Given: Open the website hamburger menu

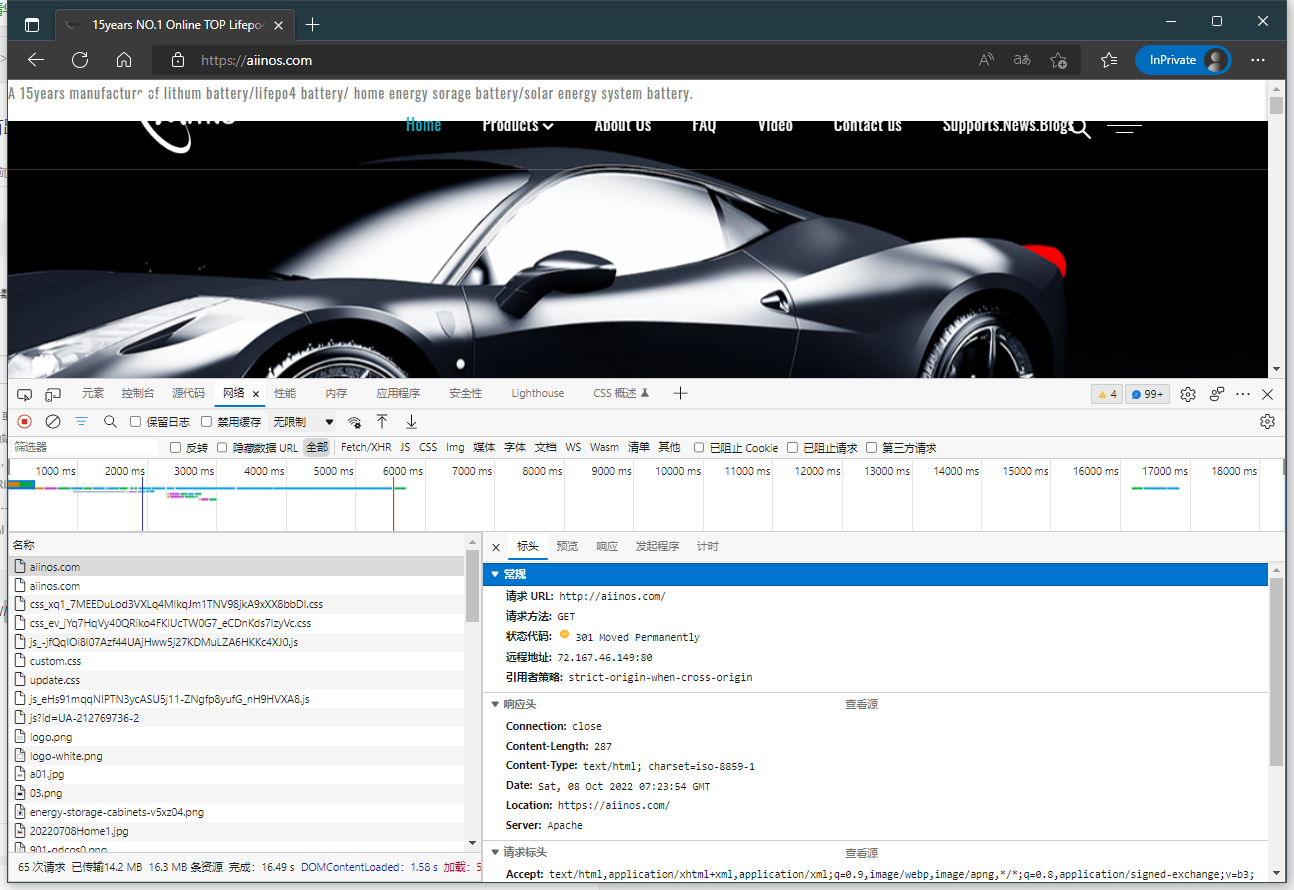Looking at the screenshot, I should [x=1124, y=128].
